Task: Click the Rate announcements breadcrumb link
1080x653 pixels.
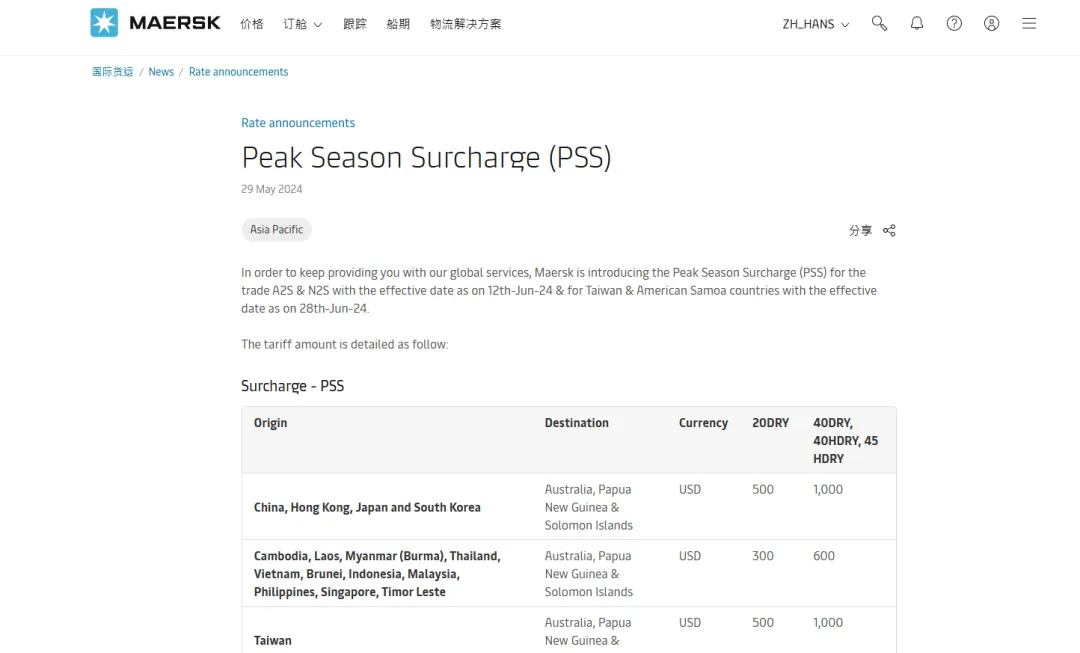Action: (x=238, y=72)
